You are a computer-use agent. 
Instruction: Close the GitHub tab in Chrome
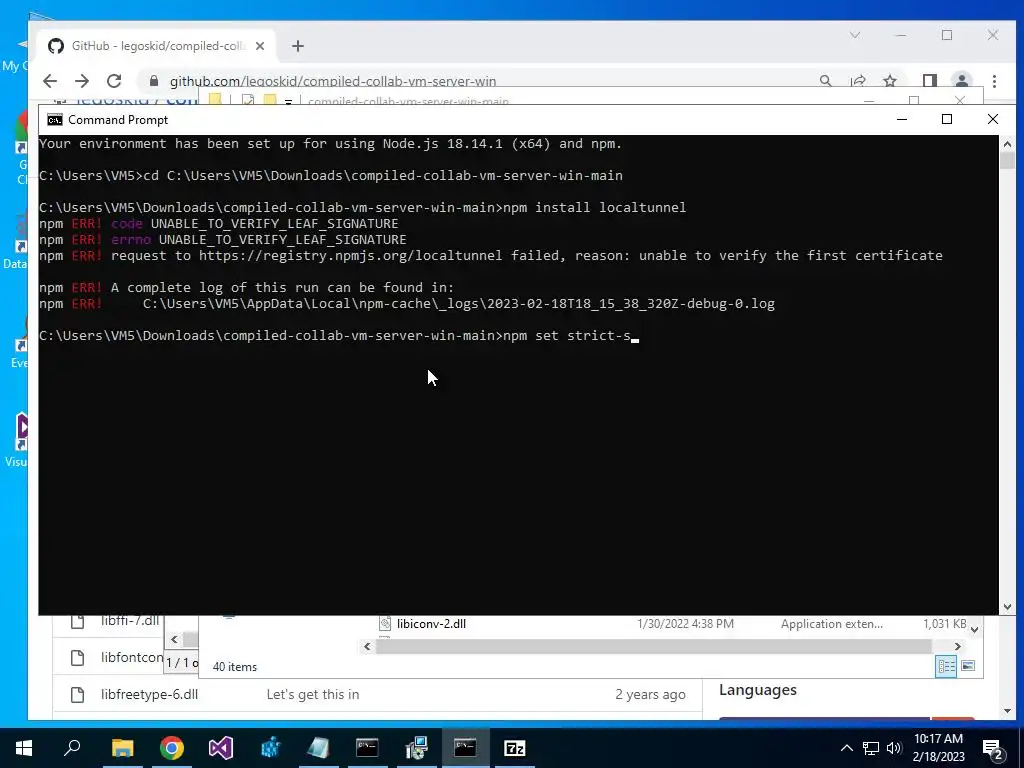260,46
